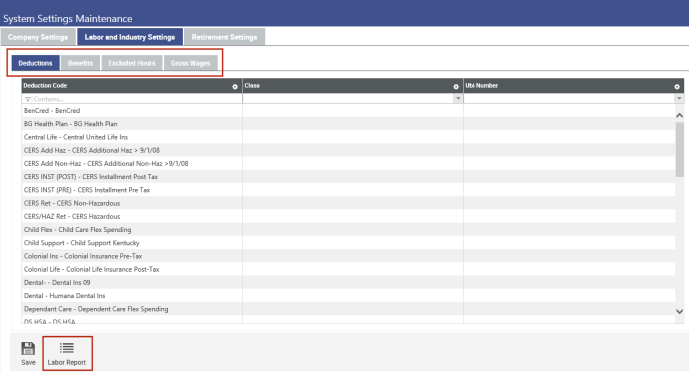Open Class column settings gear

pyautogui.click(x=456, y=87)
